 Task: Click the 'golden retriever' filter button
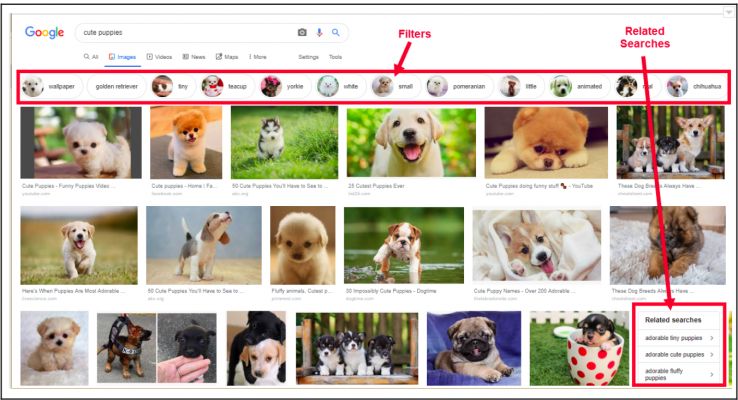click(x=118, y=87)
